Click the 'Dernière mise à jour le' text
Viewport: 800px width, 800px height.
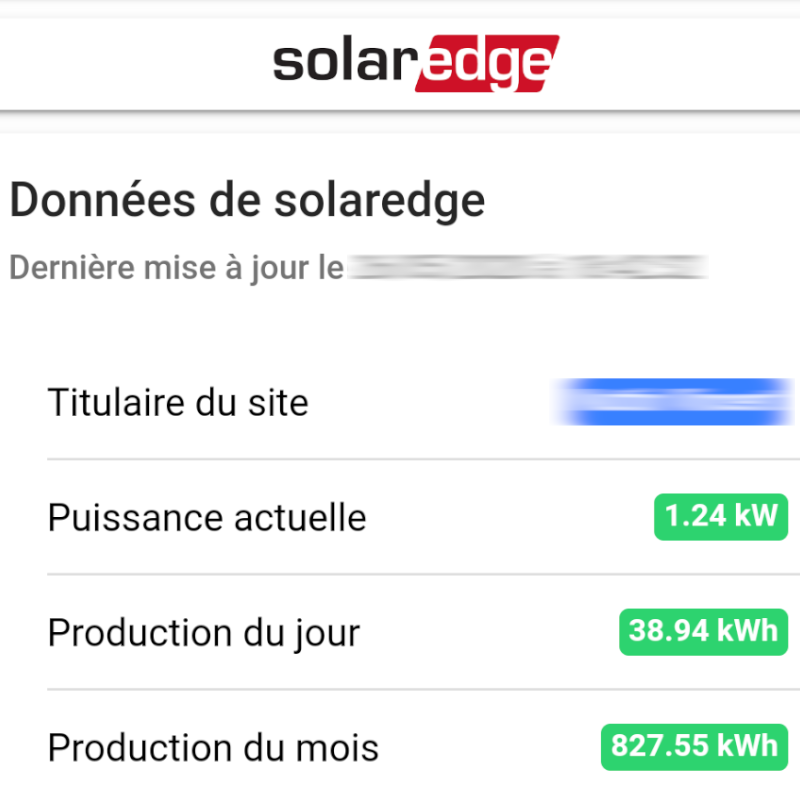[177, 268]
